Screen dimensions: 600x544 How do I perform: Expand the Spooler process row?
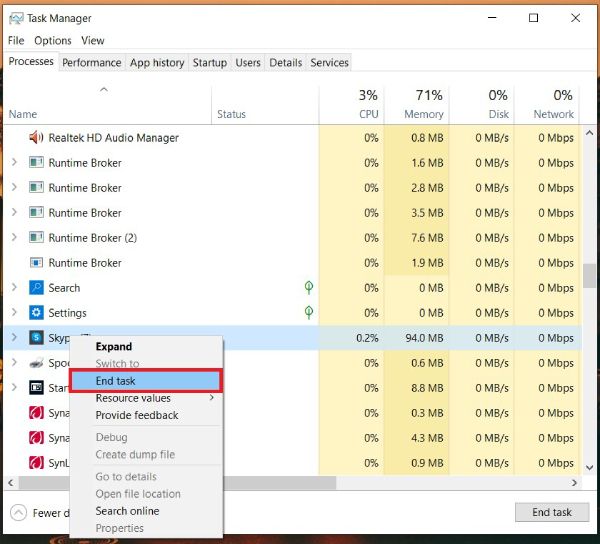(x=14, y=363)
